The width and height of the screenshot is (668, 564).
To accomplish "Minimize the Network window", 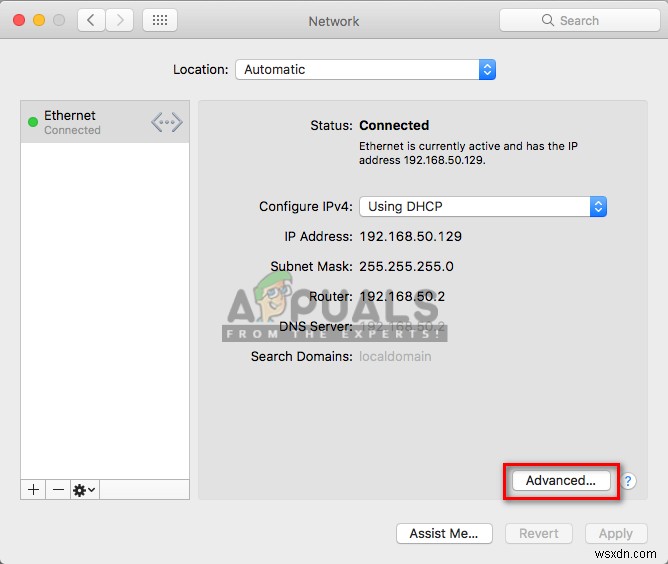I will [x=39, y=20].
